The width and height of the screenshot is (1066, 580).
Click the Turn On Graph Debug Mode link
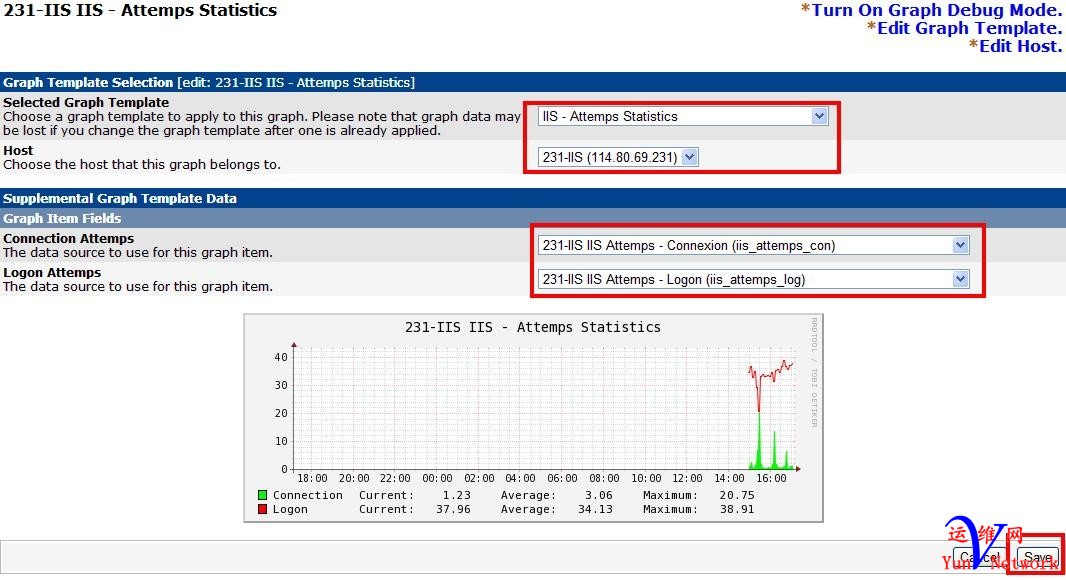936,10
